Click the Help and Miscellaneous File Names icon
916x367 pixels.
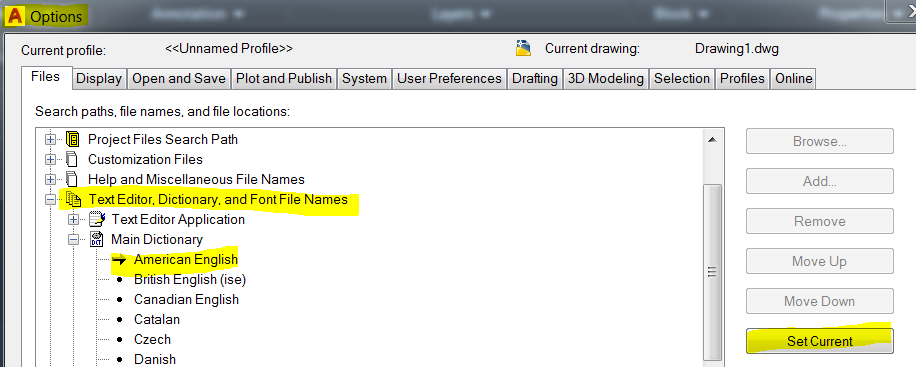72,179
